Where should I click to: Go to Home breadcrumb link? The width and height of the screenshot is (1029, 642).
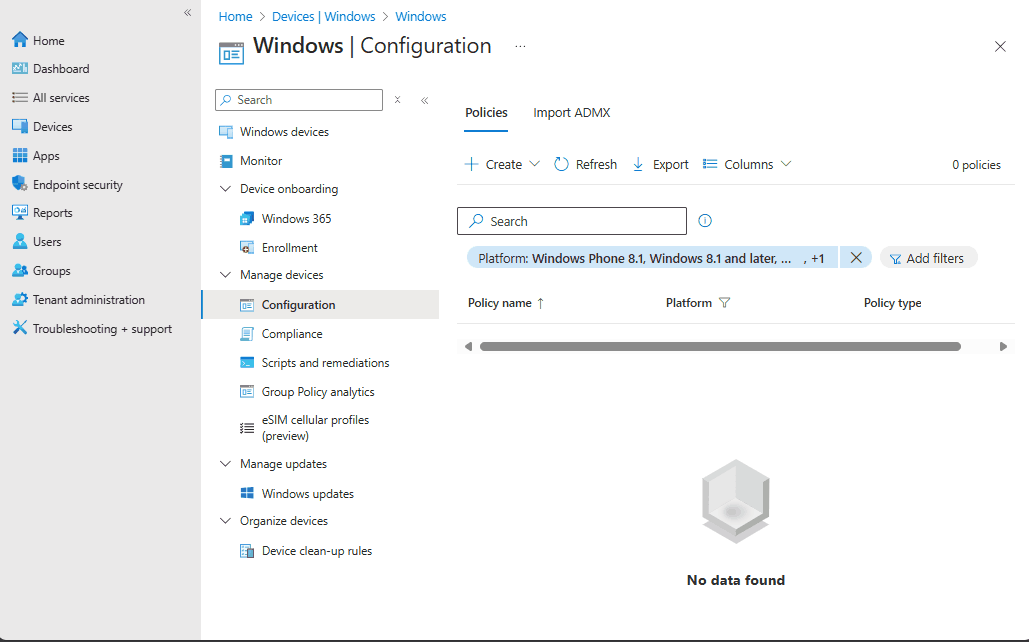(236, 16)
